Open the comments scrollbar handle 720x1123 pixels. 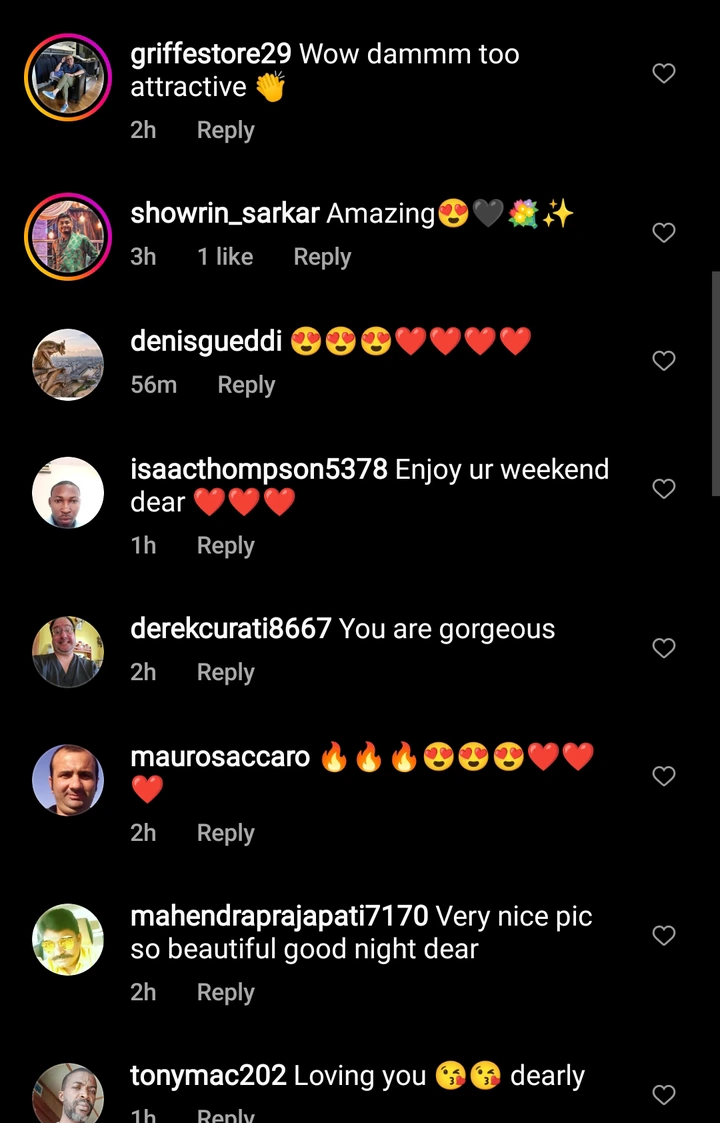pyautogui.click(x=716, y=383)
